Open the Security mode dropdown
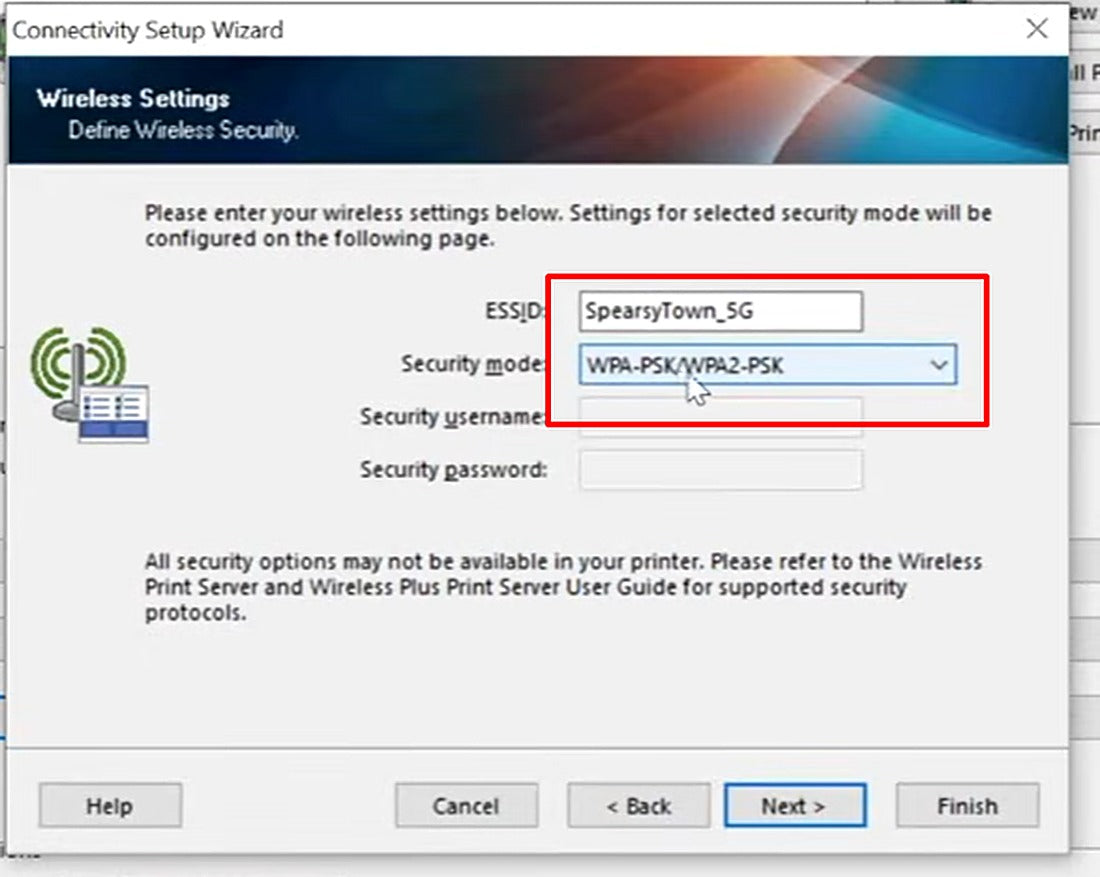The height and width of the screenshot is (877, 1100). point(767,365)
